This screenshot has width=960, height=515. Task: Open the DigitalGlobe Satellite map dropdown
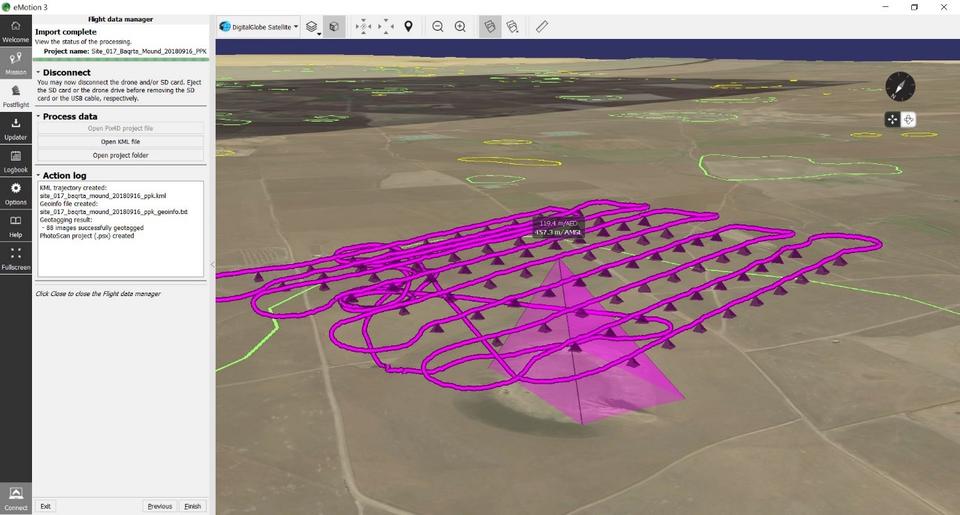pyautogui.click(x=259, y=27)
